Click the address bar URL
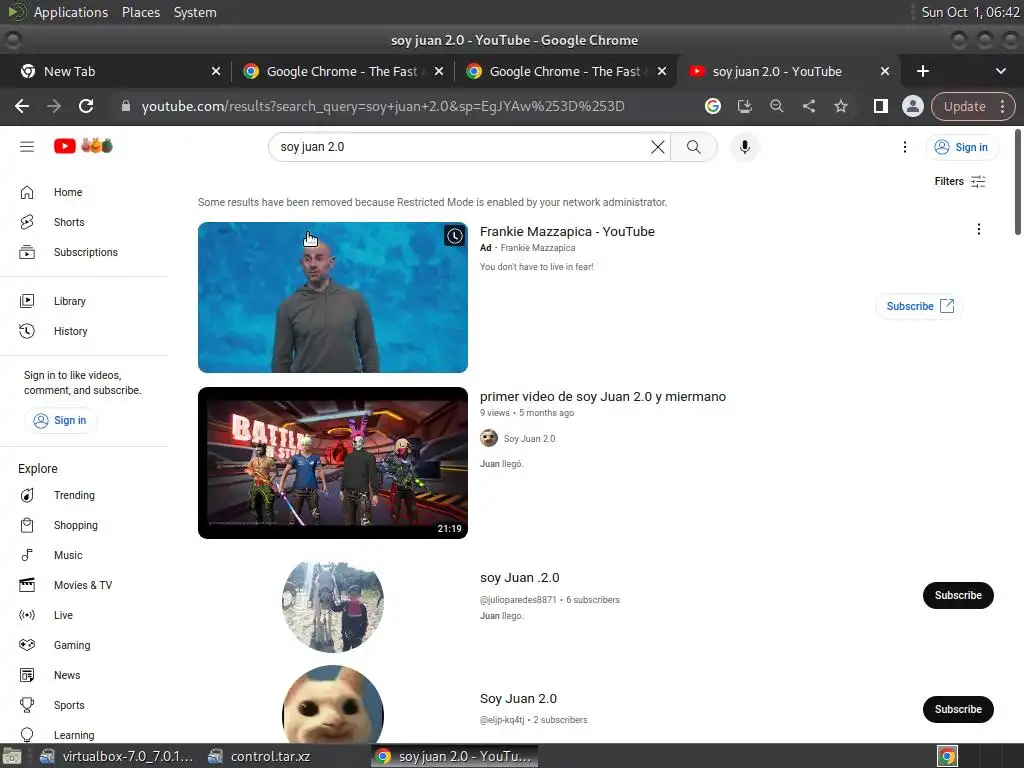The image size is (1024, 768). click(x=383, y=106)
